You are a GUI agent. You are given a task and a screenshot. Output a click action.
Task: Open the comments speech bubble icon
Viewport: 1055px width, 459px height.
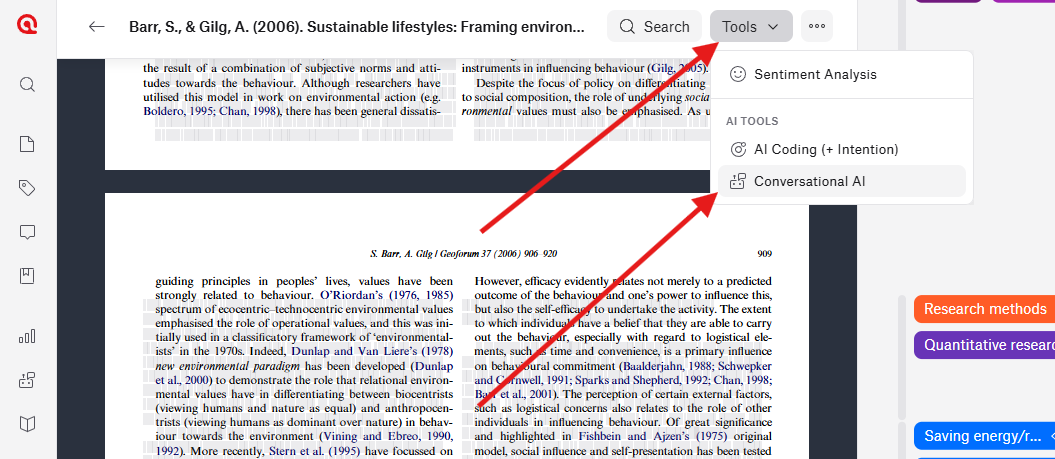(27, 232)
